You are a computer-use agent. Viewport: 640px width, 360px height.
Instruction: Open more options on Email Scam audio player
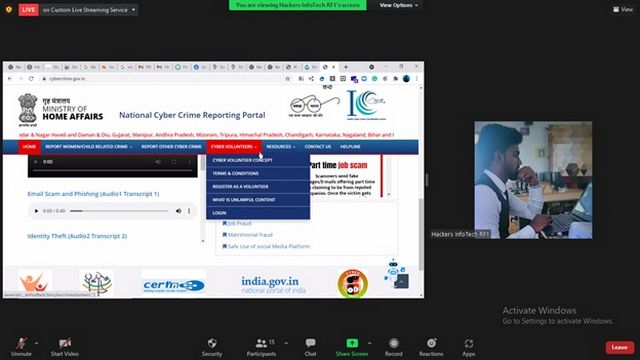click(x=189, y=211)
